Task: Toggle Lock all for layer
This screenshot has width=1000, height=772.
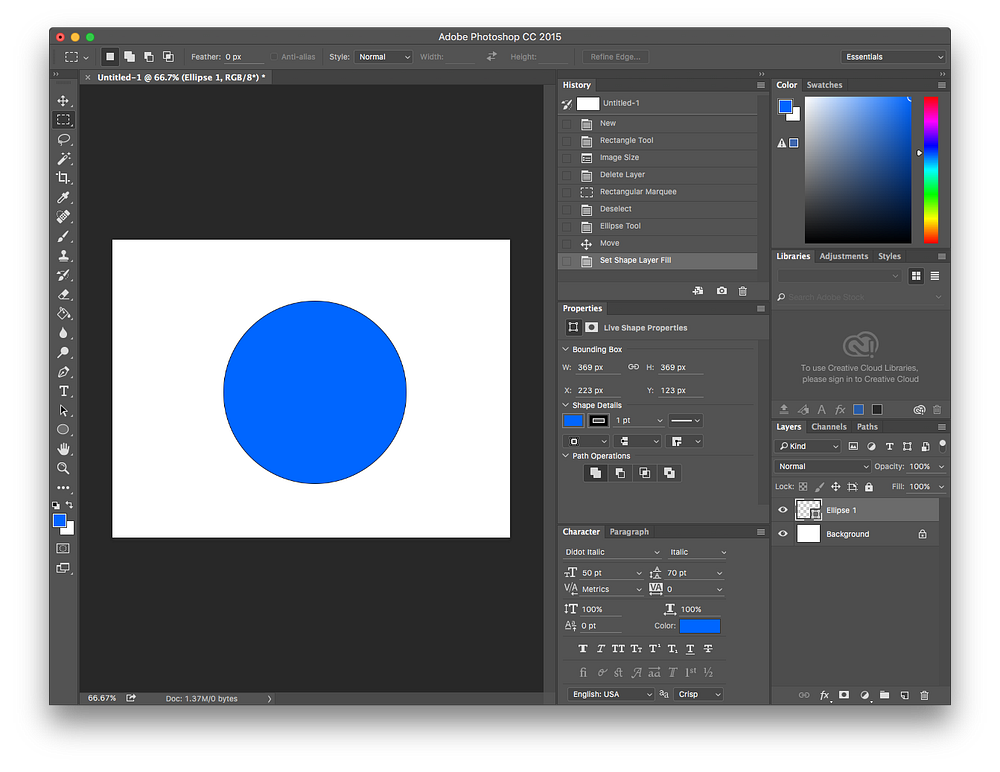Action: pyautogui.click(x=869, y=487)
